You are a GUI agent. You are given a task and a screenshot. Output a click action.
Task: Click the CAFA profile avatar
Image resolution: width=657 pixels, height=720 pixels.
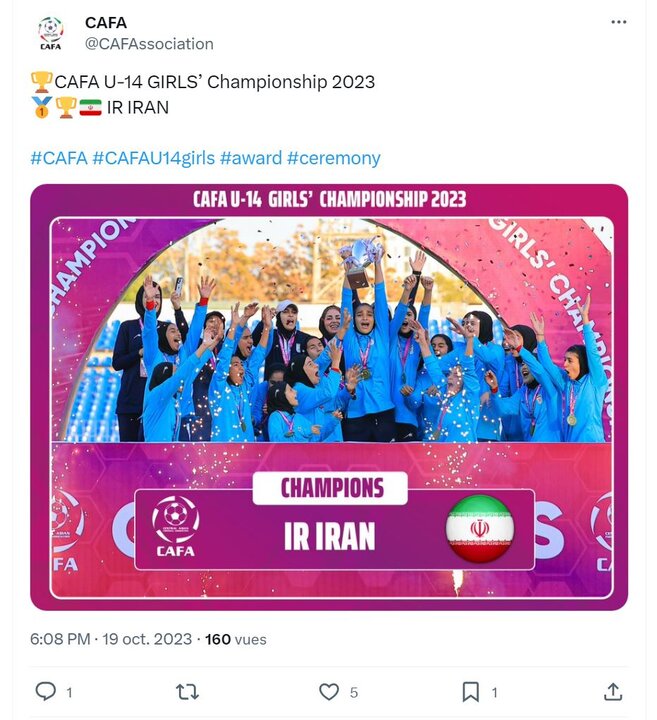(50, 33)
